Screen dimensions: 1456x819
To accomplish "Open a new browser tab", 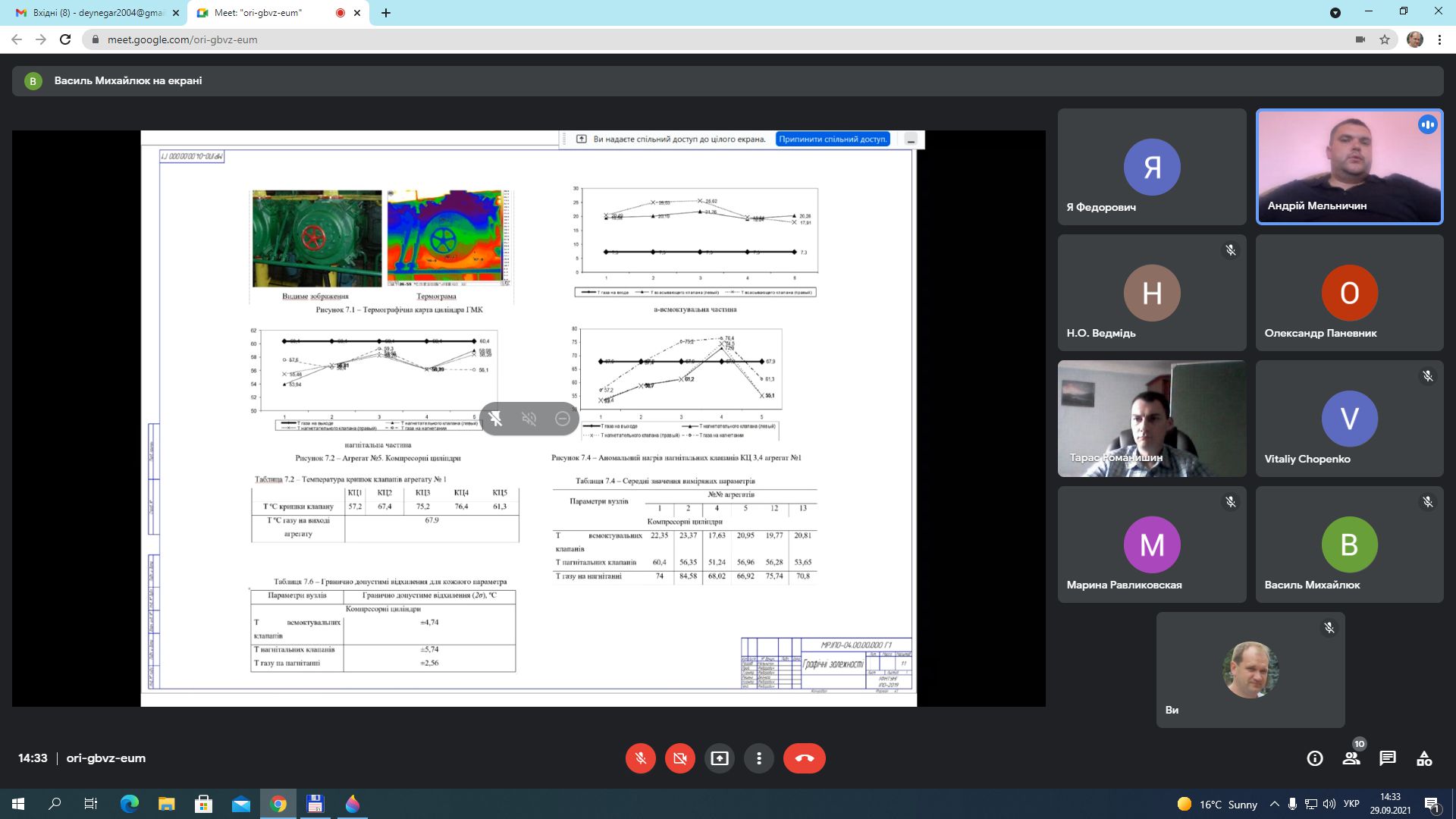I will [385, 13].
